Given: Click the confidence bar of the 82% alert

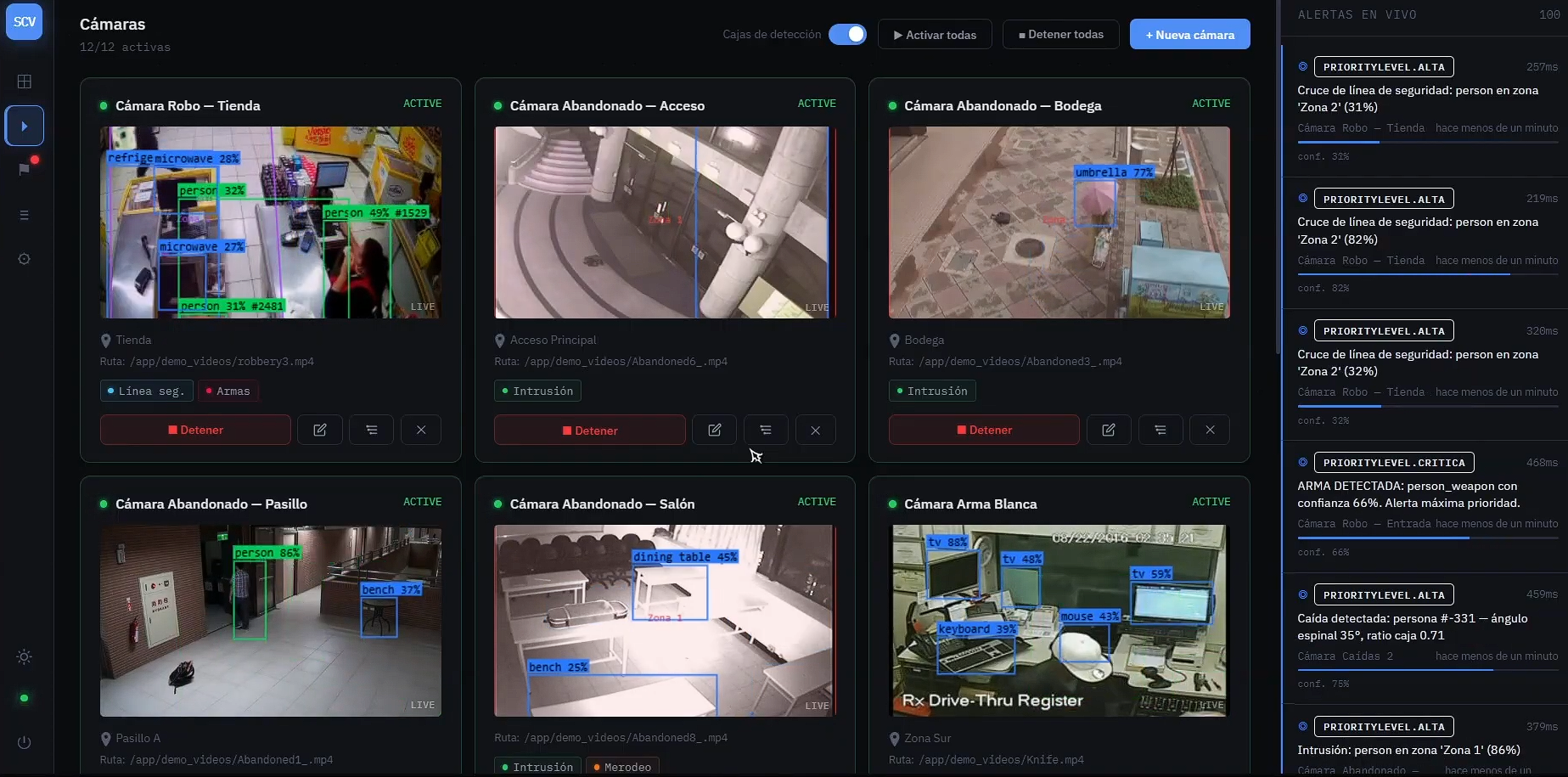Looking at the screenshot, I should coord(1428,274).
